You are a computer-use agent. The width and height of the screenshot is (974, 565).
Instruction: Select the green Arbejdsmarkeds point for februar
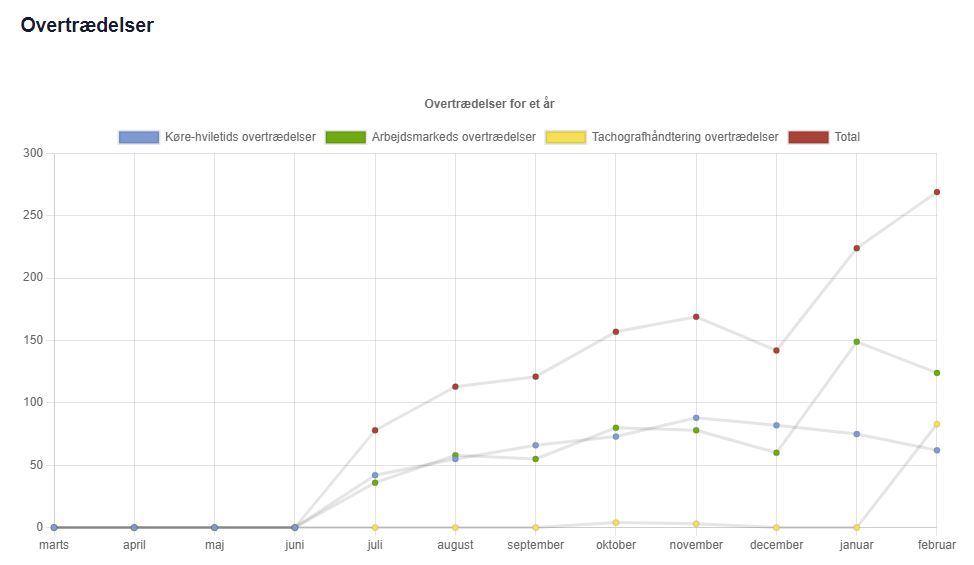[x=937, y=373]
